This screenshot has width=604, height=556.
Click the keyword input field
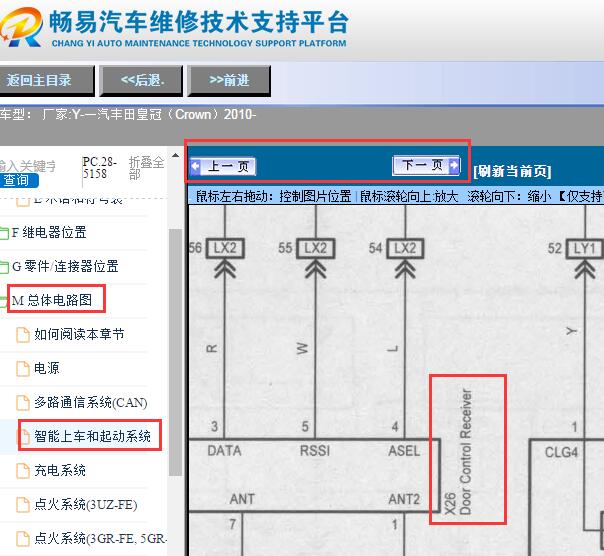28,166
